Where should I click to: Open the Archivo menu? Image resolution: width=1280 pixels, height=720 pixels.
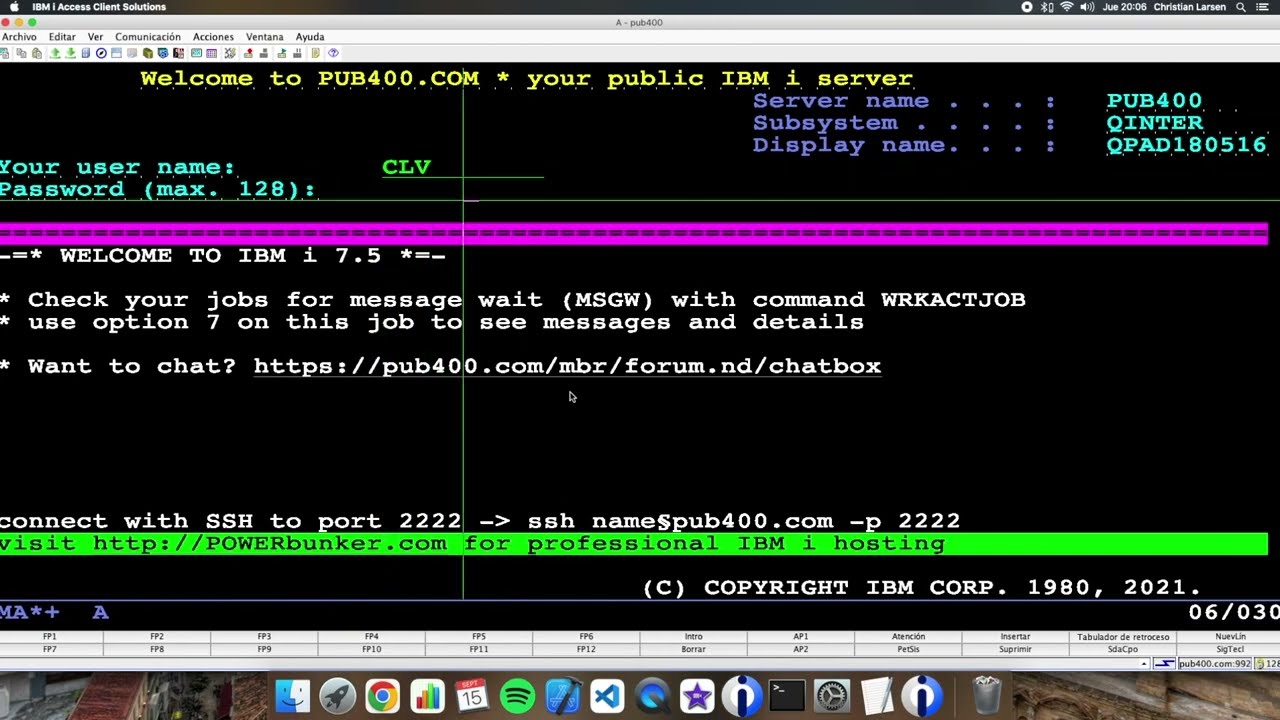[19, 37]
